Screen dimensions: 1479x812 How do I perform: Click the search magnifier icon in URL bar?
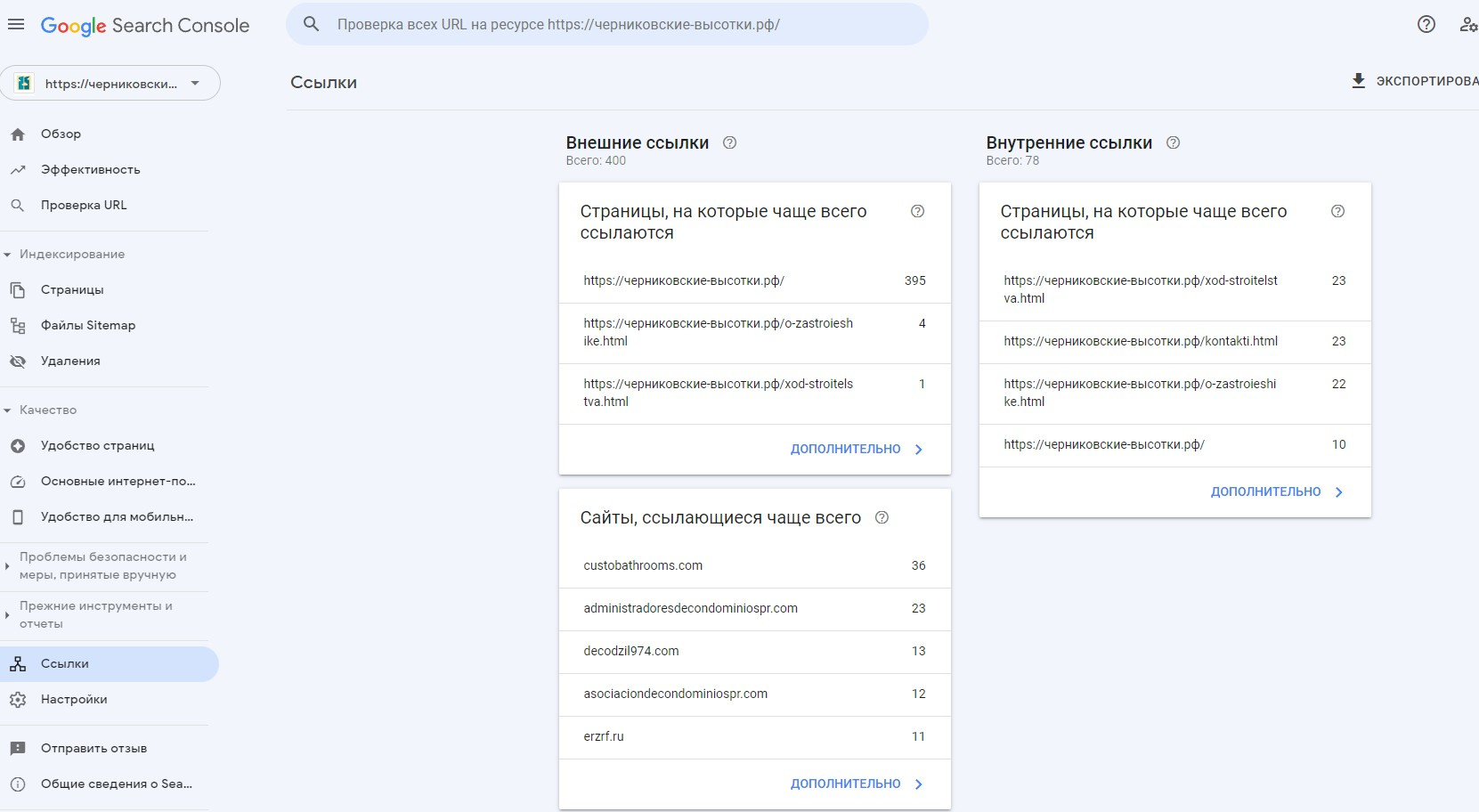[311, 24]
